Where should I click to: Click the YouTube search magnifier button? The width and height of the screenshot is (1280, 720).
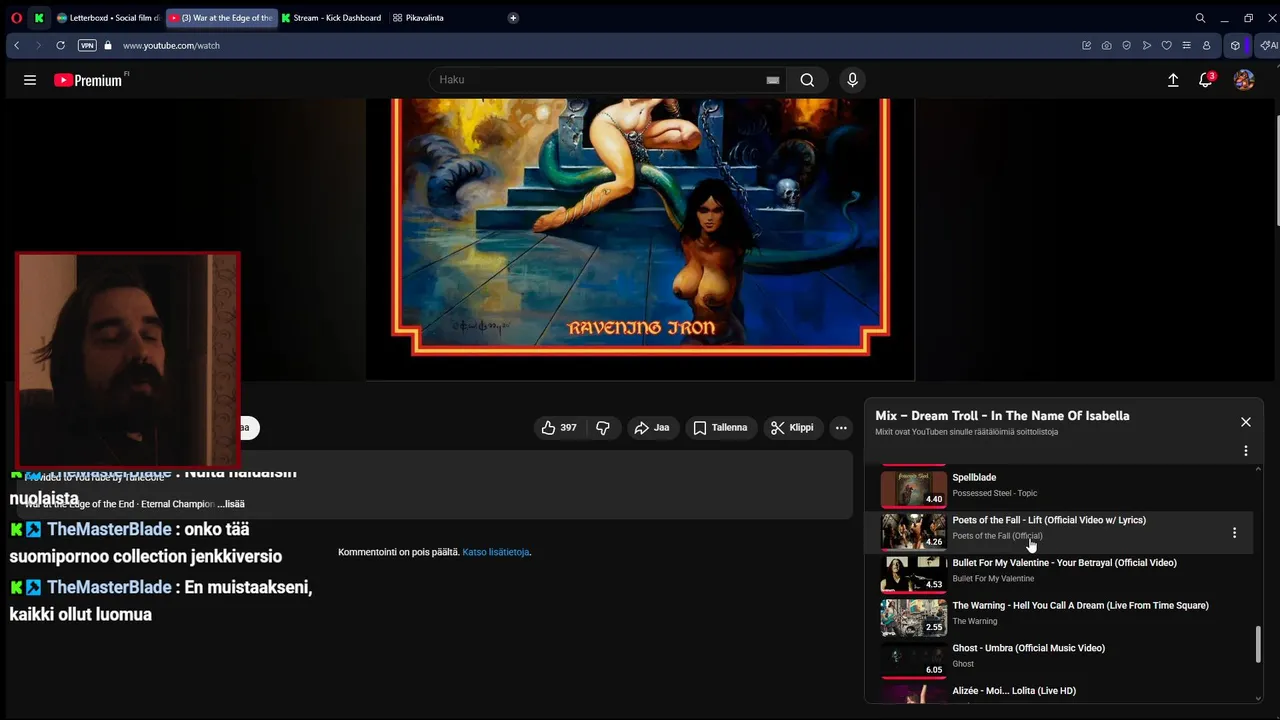(807, 80)
